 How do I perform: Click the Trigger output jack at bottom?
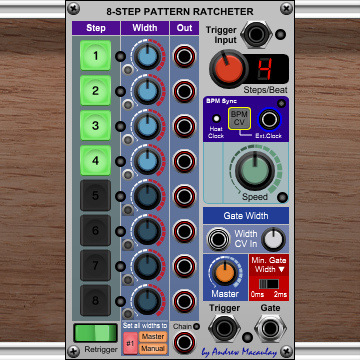[224, 328]
